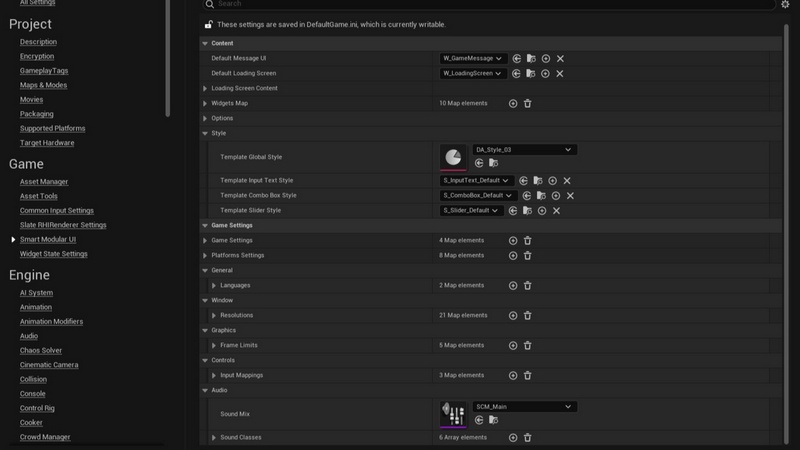The height and width of the screenshot is (450, 800).
Task: Click the settings search field
Action: click(480, 5)
